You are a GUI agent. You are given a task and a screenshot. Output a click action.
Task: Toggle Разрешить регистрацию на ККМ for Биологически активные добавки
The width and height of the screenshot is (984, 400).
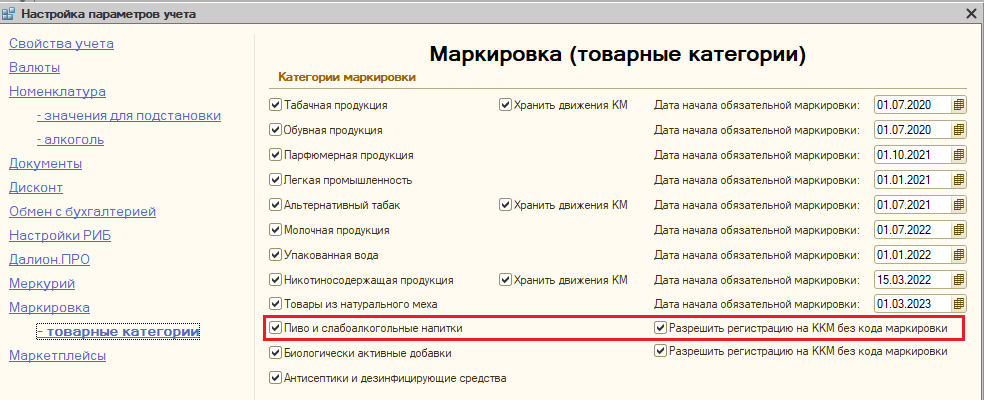point(660,351)
